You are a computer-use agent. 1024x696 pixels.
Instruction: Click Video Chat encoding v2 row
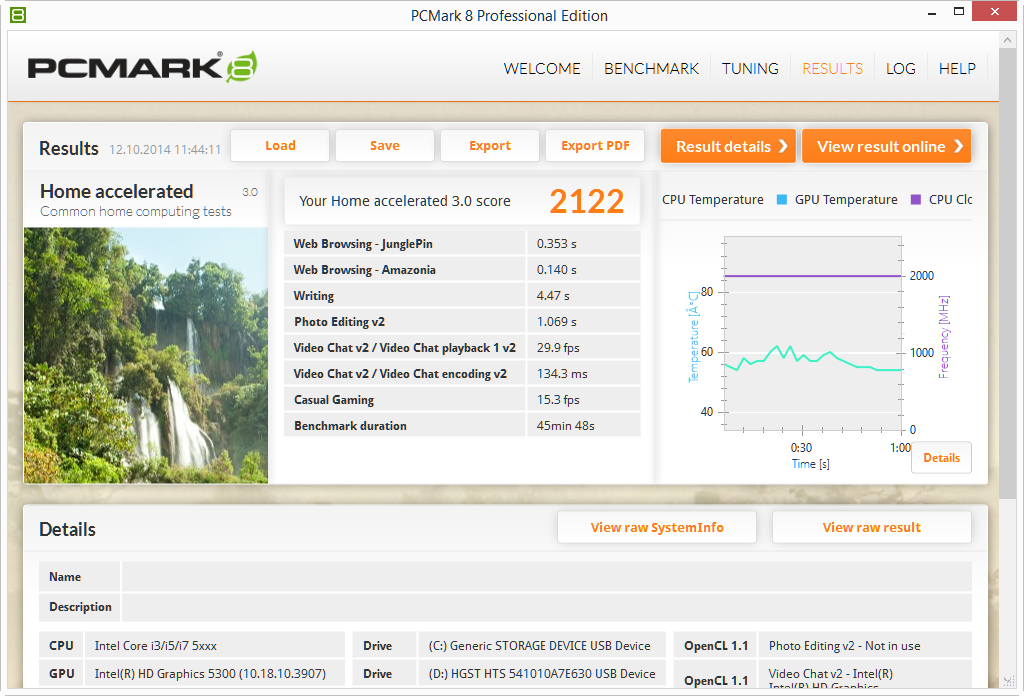click(x=462, y=374)
